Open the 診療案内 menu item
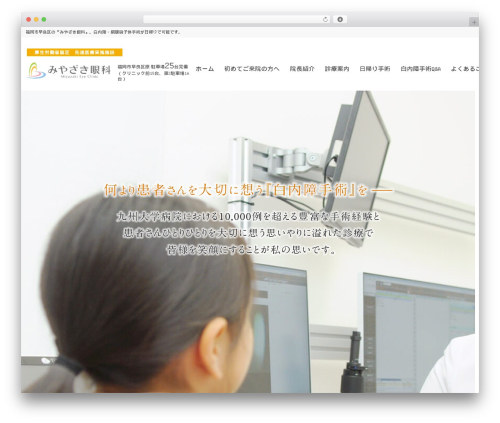Viewport: 500px width, 423px height. click(337, 69)
